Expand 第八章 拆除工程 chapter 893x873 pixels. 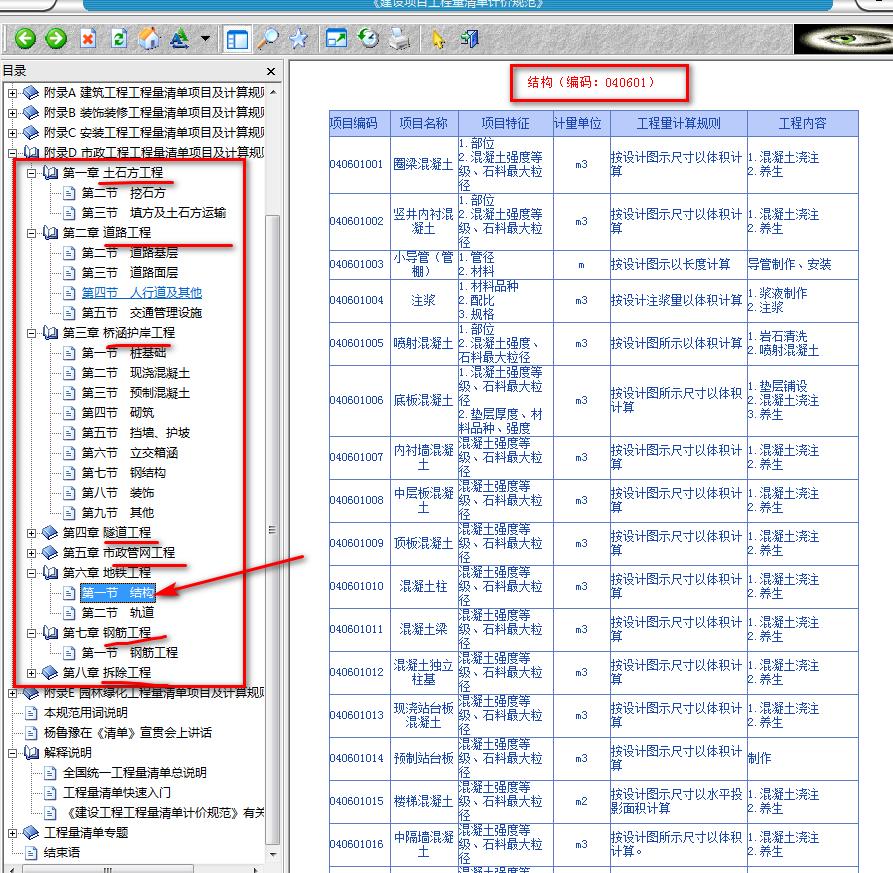pos(32,673)
